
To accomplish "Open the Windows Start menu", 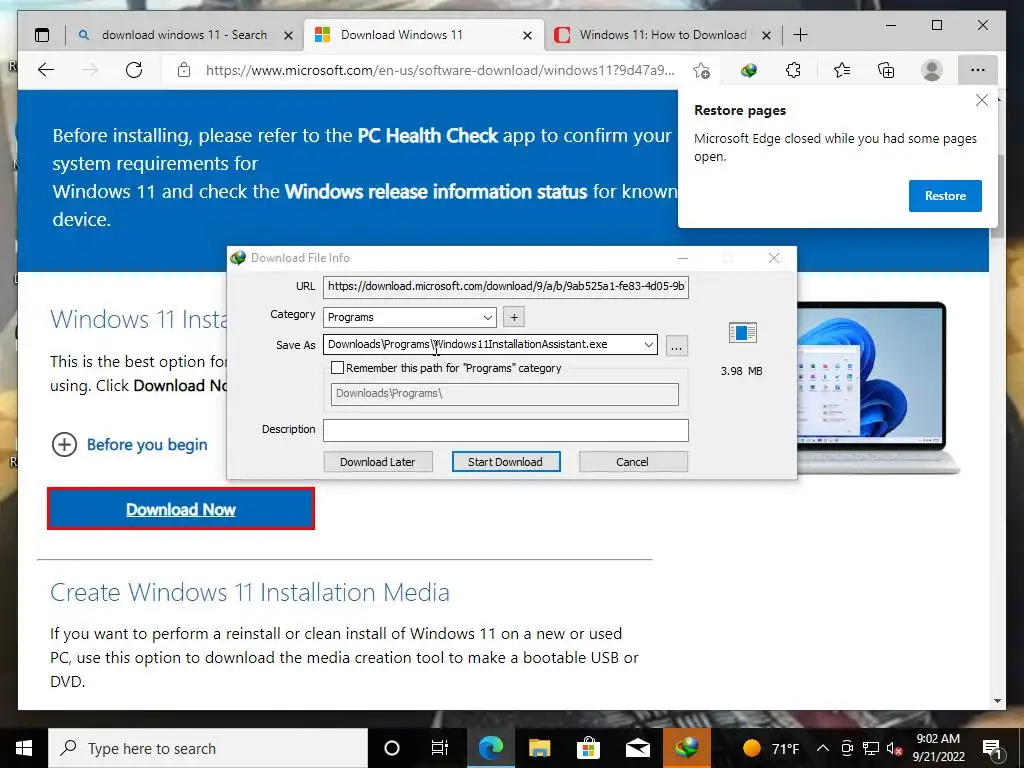I will (24, 748).
